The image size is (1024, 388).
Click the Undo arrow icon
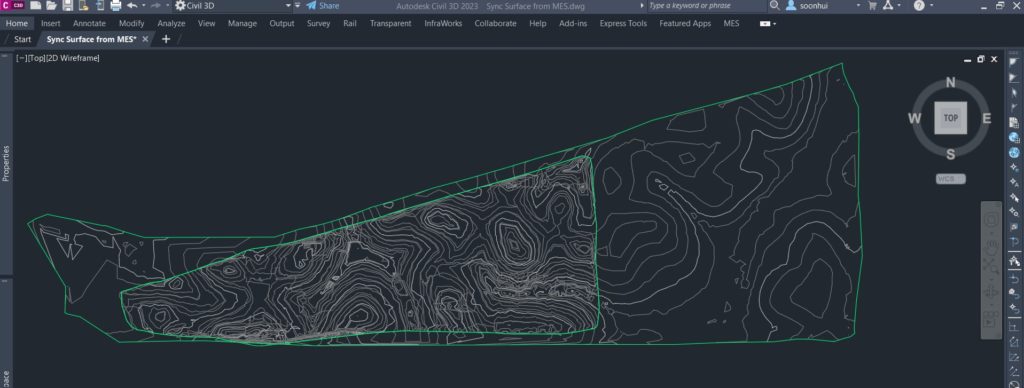132,5
